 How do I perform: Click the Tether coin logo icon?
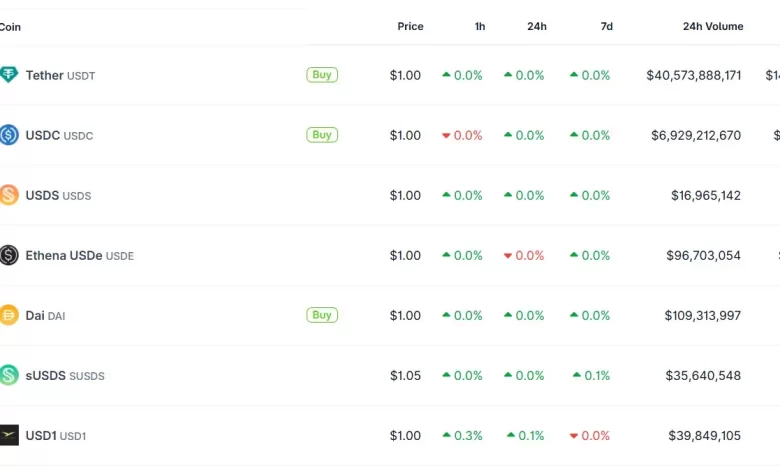coord(8,75)
